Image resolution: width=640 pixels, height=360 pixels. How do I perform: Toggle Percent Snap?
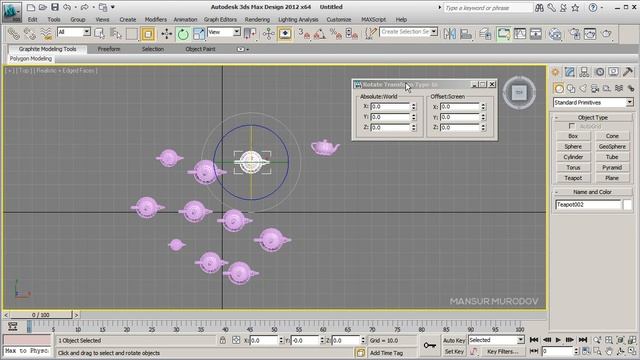(x=336, y=34)
